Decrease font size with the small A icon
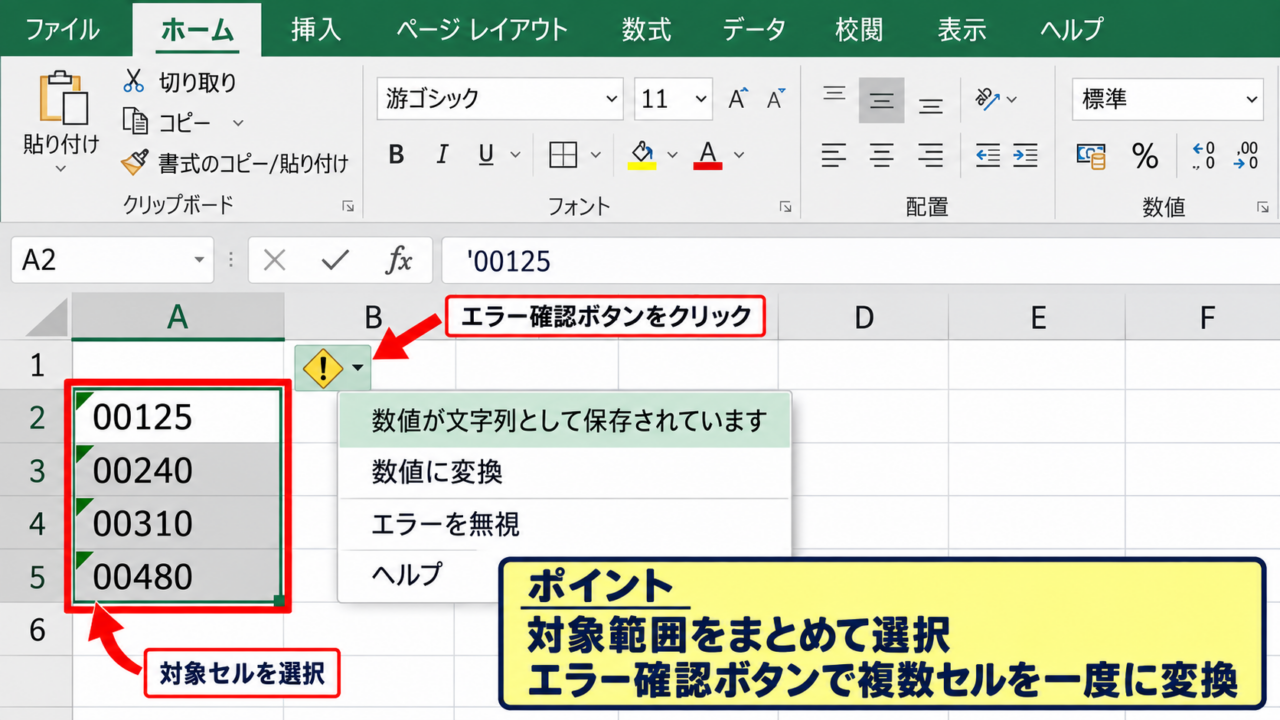1280x720 pixels. pyautogui.click(x=775, y=99)
